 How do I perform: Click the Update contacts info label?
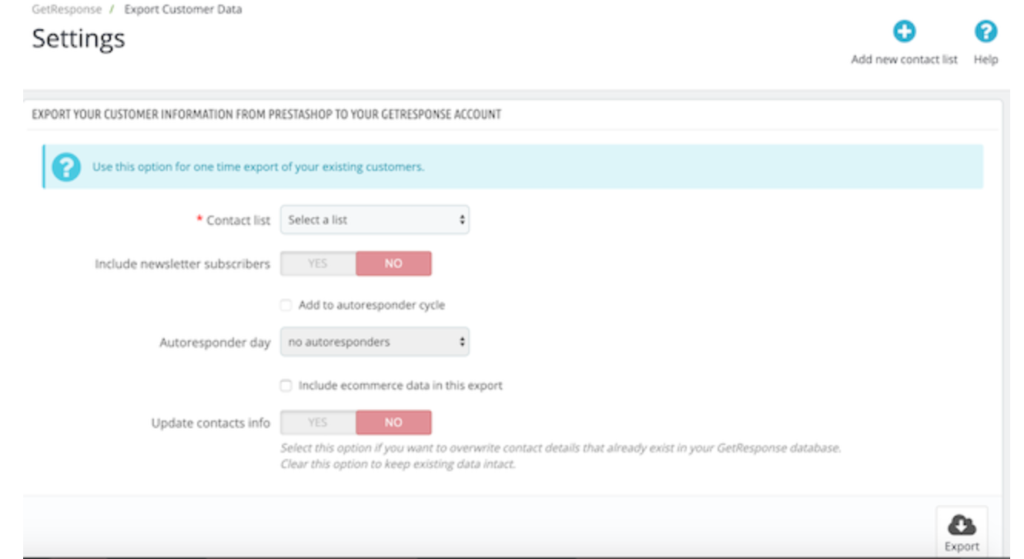(210, 423)
